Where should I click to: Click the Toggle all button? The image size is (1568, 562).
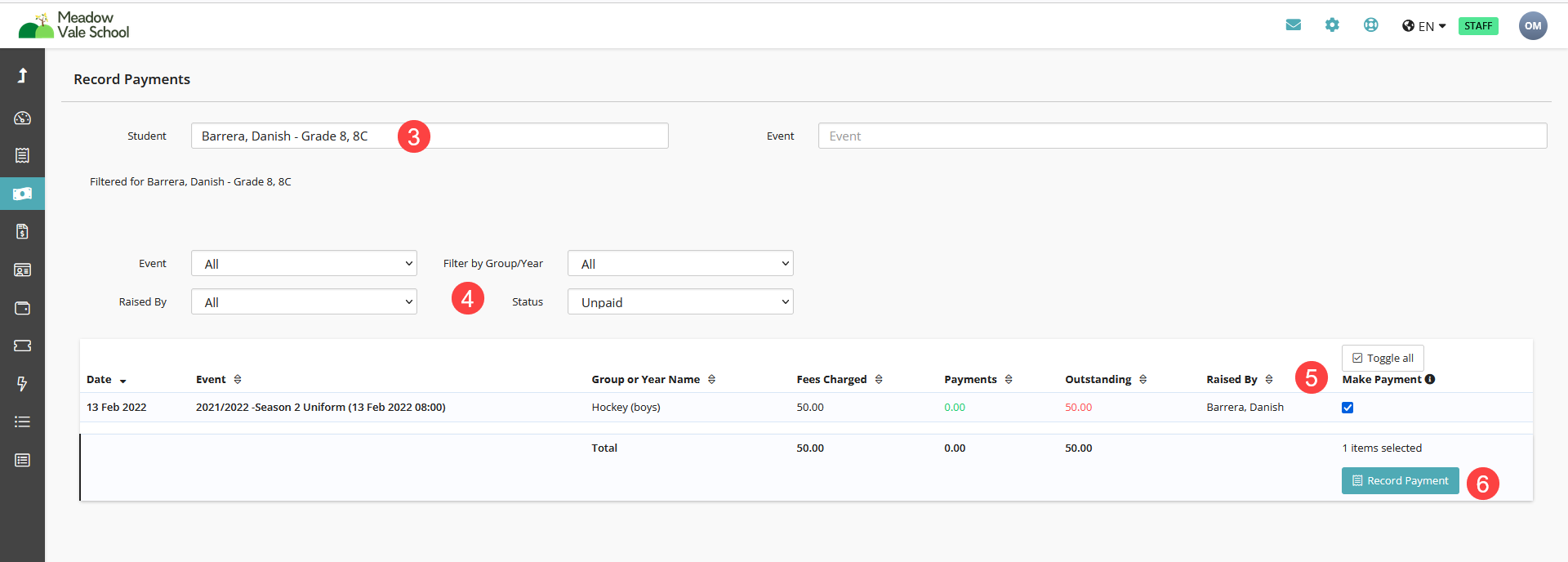pyautogui.click(x=1383, y=358)
